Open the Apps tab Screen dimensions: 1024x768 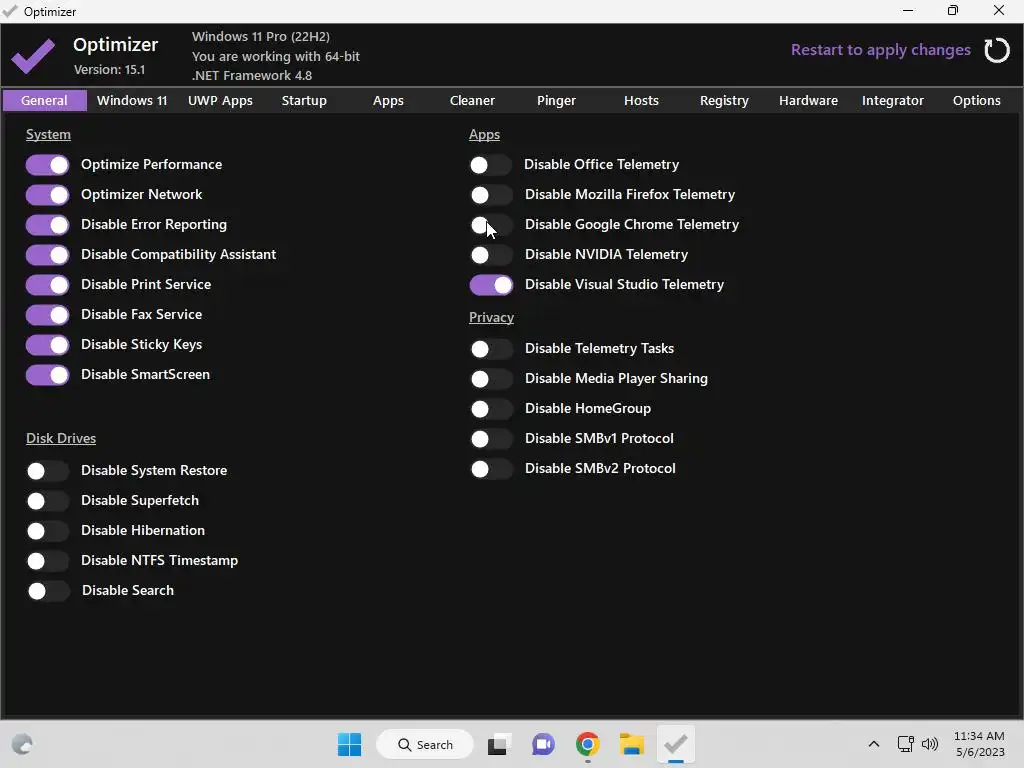(388, 101)
